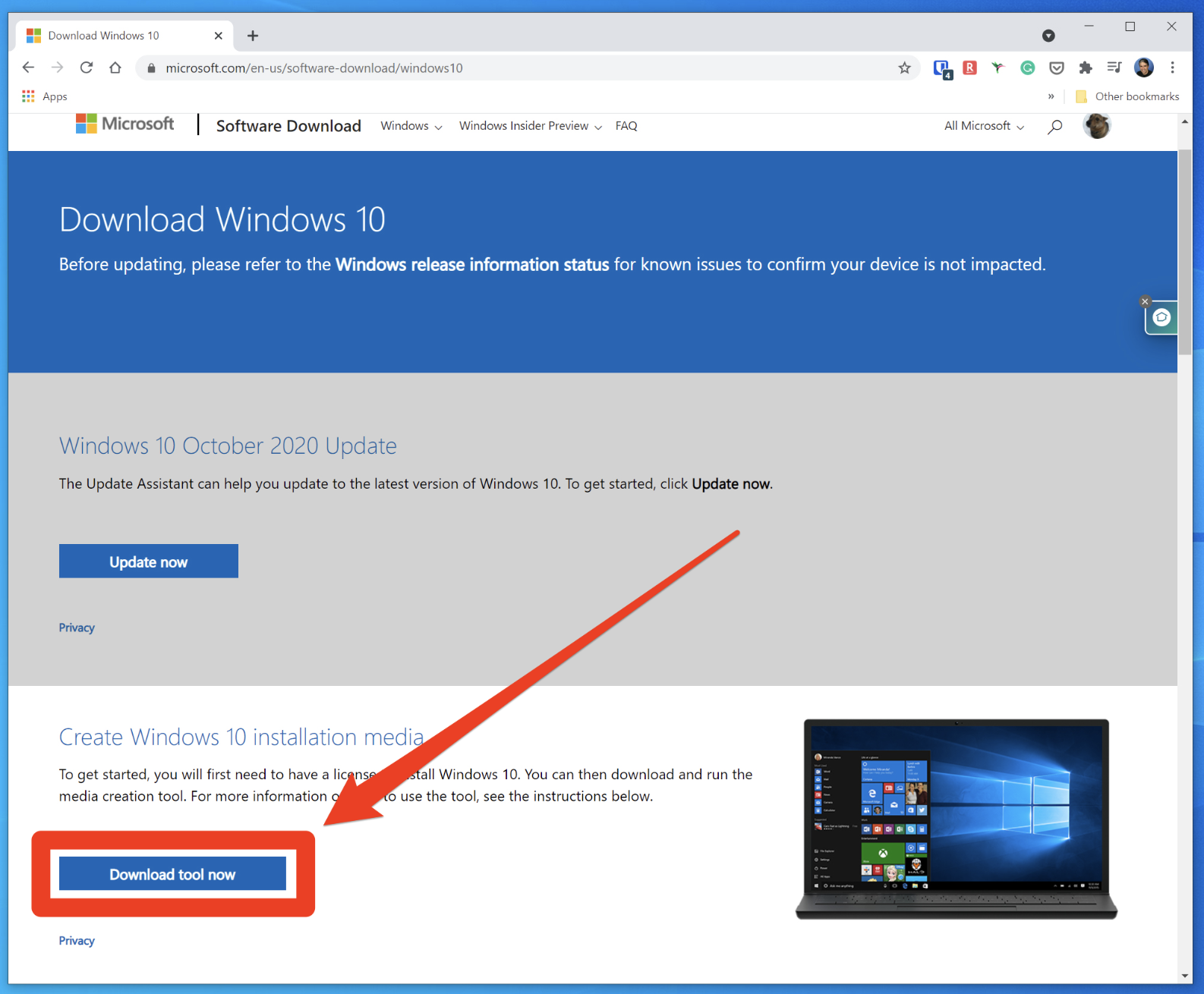Image resolution: width=1204 pixels, height=994 pixels.
Task: Open a new browser tab
Action: coord(253,36)
